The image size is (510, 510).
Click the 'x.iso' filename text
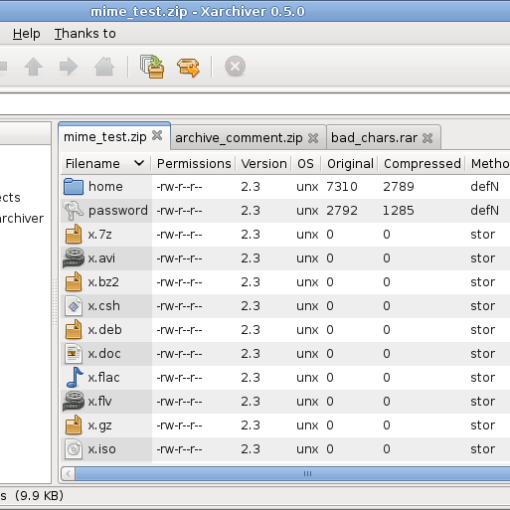[102, 449]
